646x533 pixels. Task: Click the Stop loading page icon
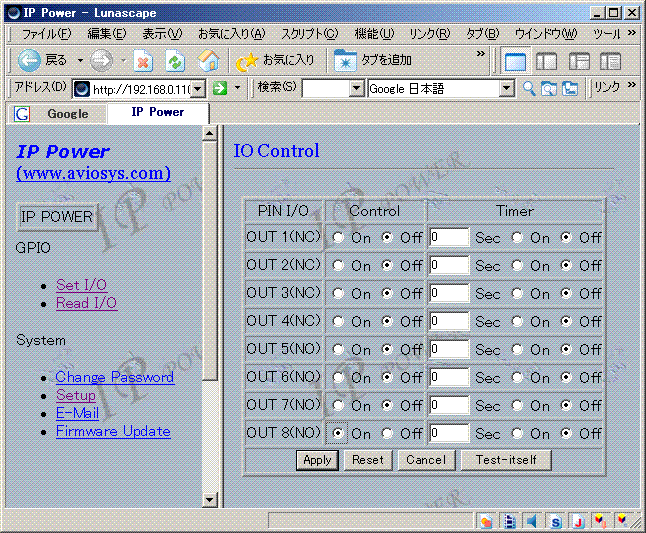click(143, 61)
